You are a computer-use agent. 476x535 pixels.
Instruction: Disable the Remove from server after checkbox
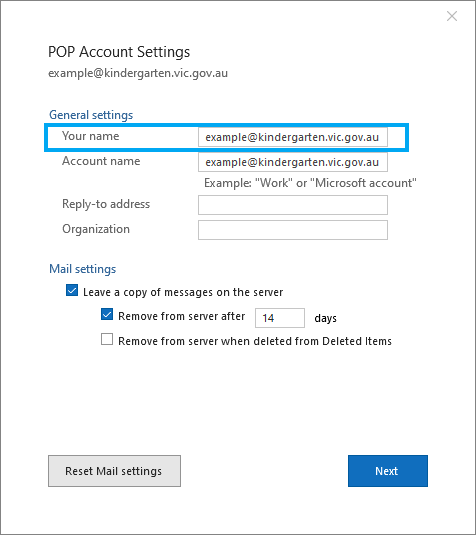click(x=107, y=314)
